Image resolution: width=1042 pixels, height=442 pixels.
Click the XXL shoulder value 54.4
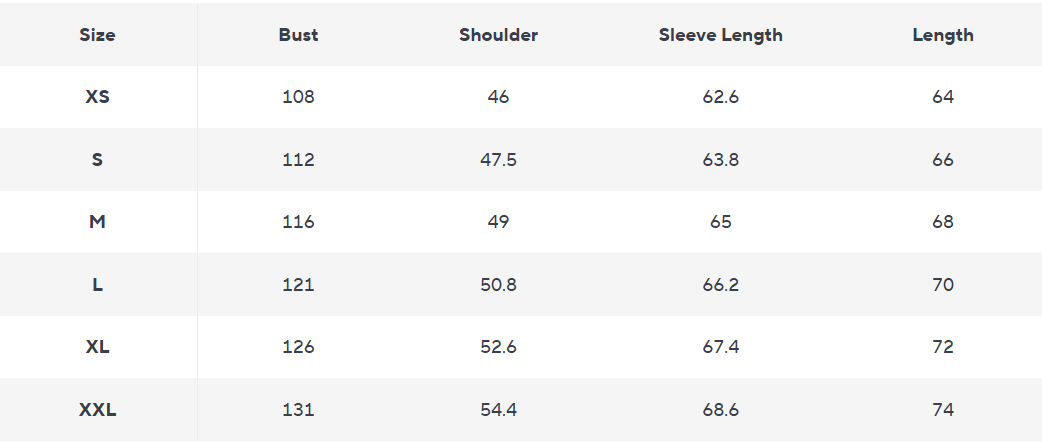(x=498, y=410)
